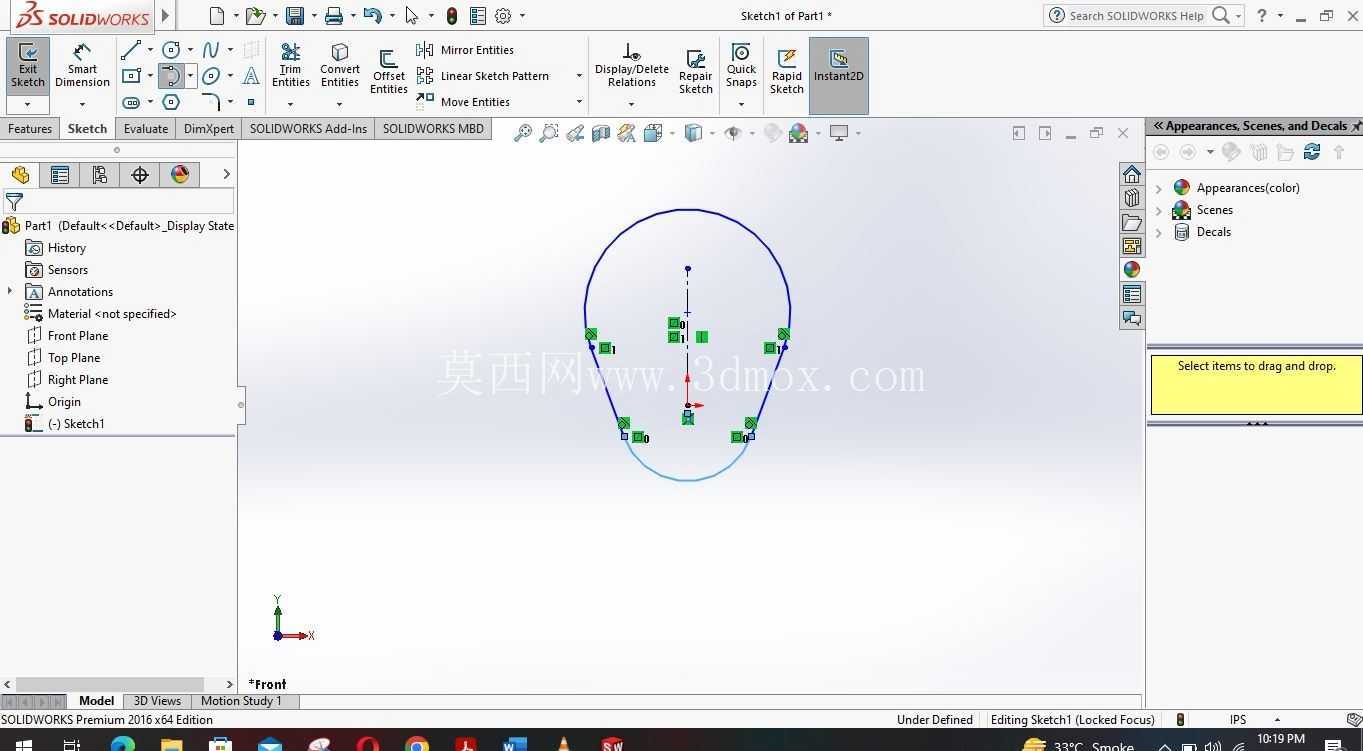Open Word from Windows taskbar
The width and height of the screenshot is (1363, 751).
coord(515,745)
